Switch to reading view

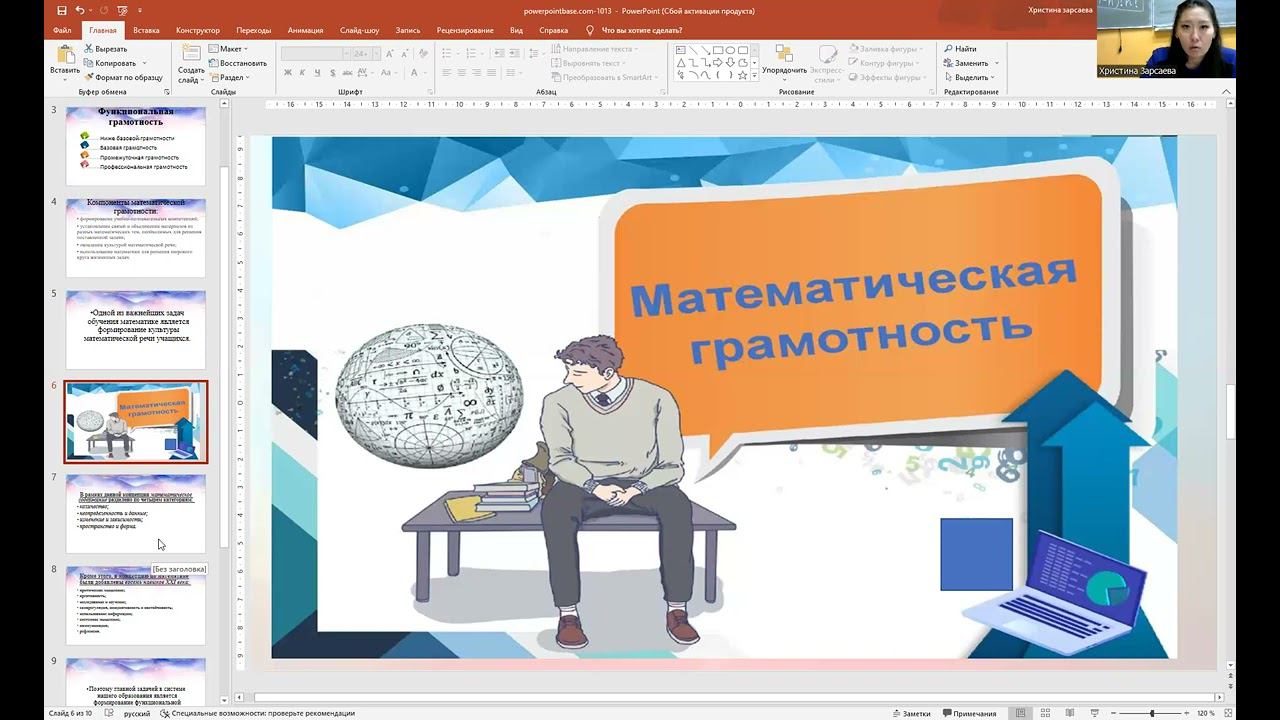tap(1070, 713)
